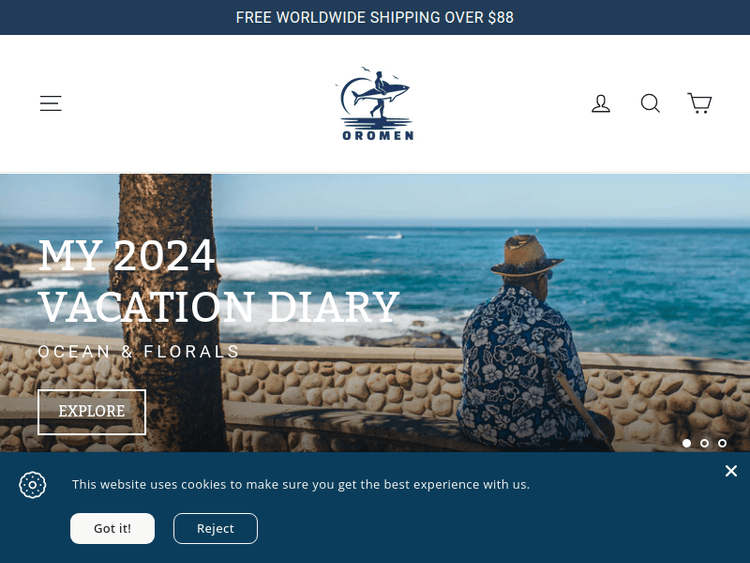
Task: Open cookie preferences via cookie icon
Action: click(x=33, y=485)
